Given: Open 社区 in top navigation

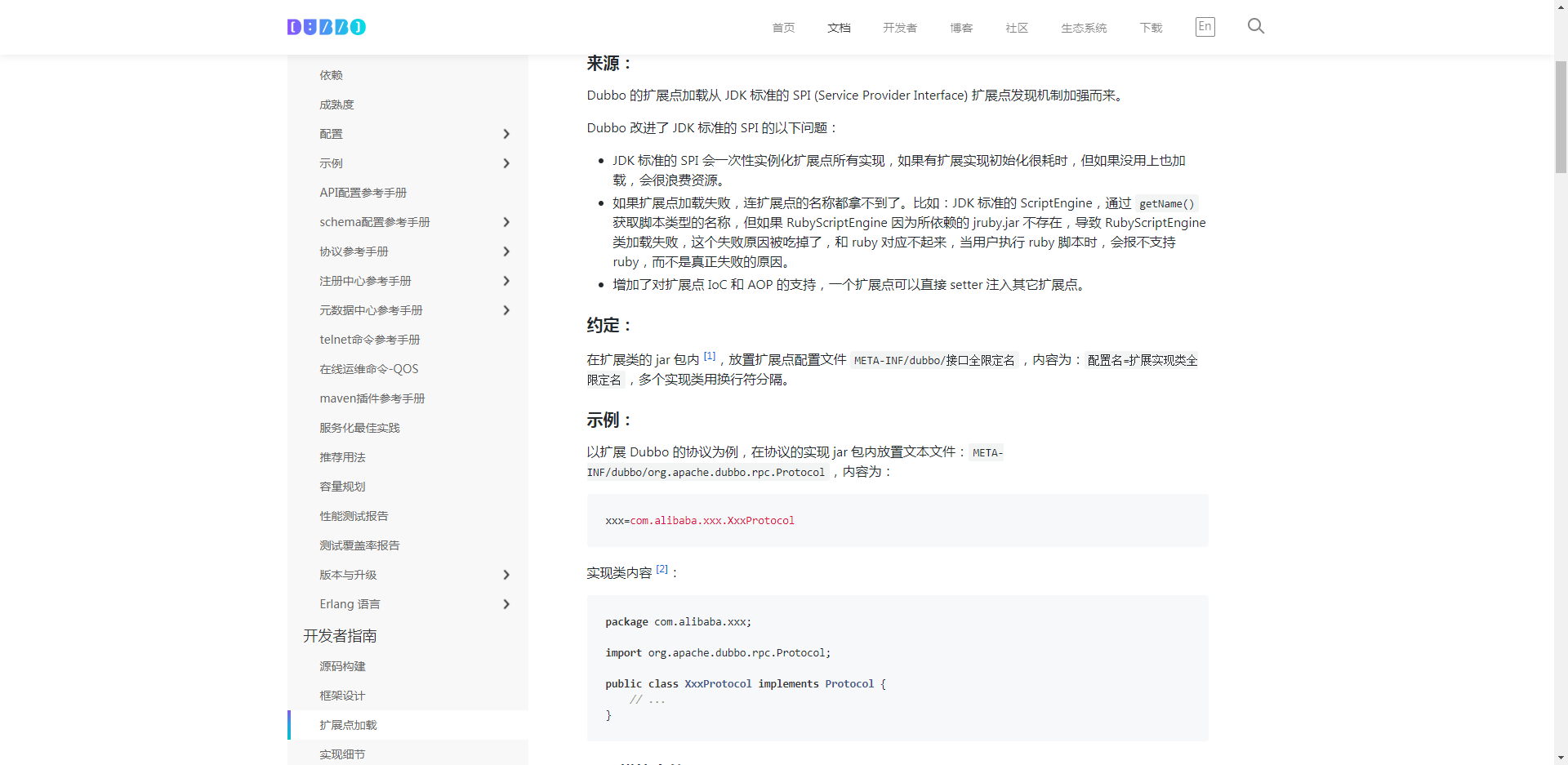Looking at the screenshot, I should (1017, 28).
